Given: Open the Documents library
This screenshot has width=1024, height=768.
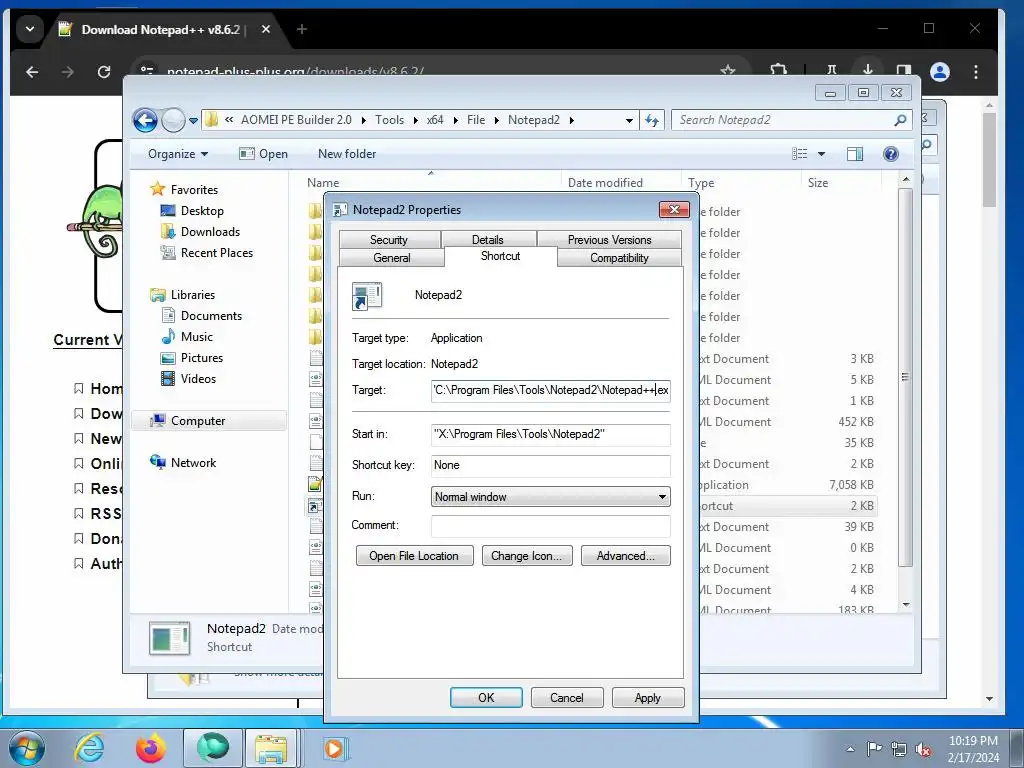Looking at the screenshot, I should [211, 315].
